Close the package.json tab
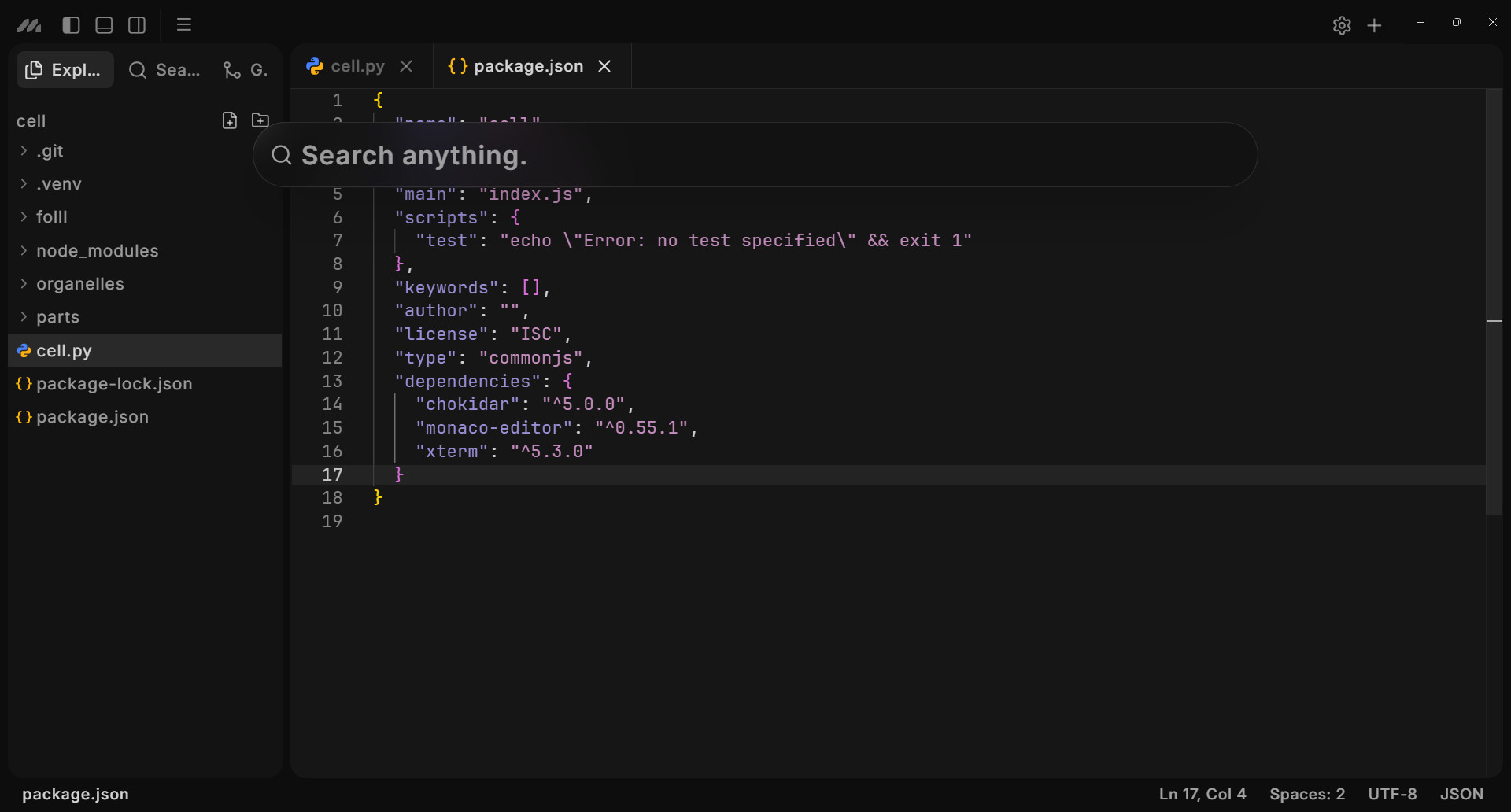 [x=604, y=67]
